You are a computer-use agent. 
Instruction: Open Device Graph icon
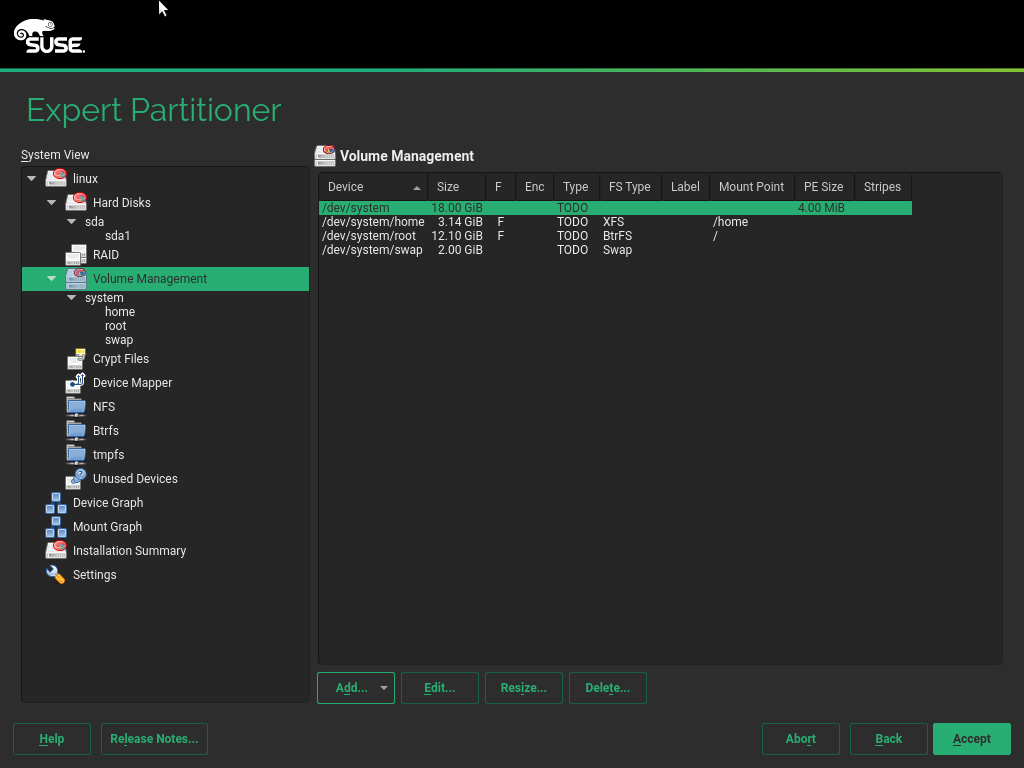(56, 503)
